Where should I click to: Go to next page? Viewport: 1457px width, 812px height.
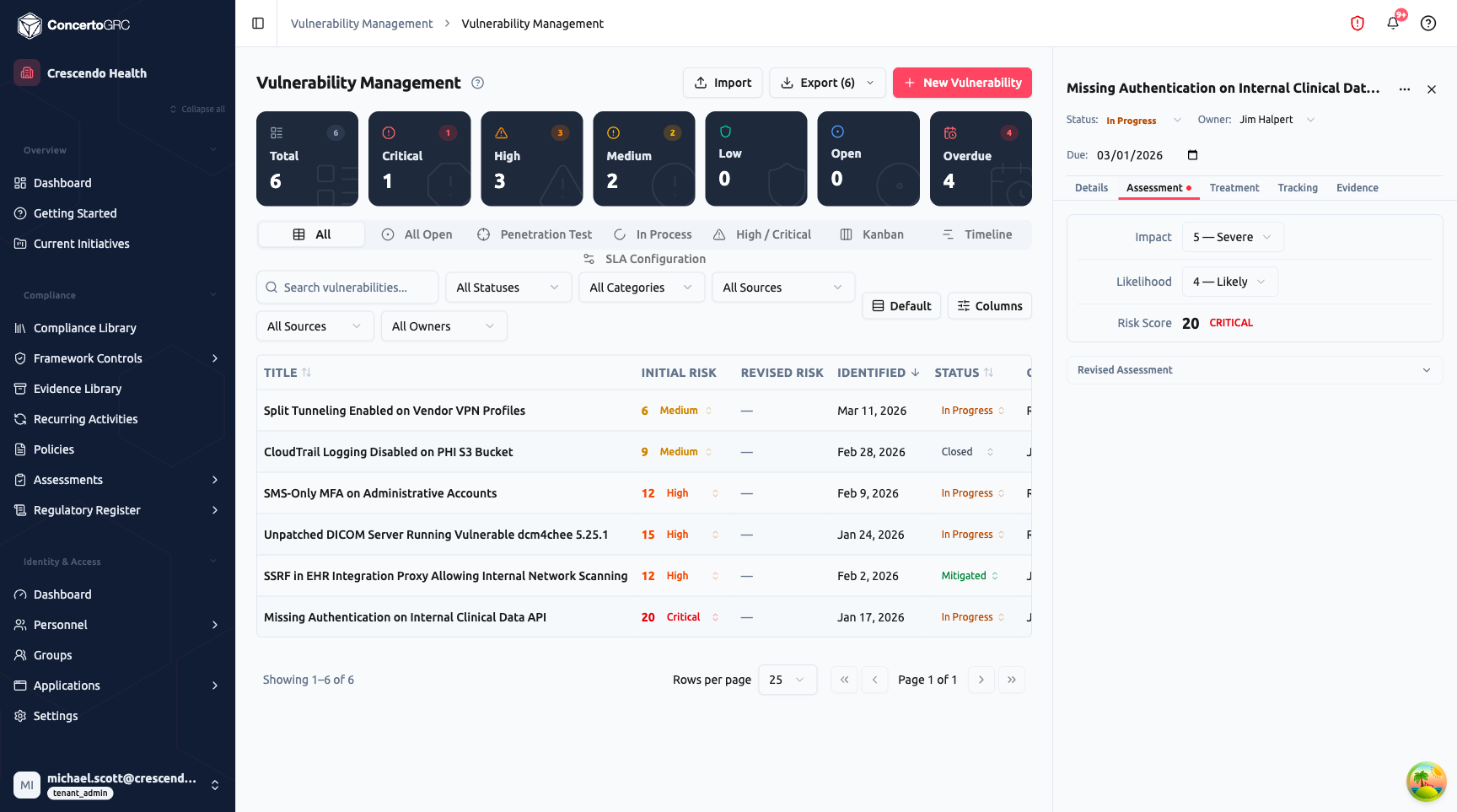pyautogui.click(x=981, y=680)
